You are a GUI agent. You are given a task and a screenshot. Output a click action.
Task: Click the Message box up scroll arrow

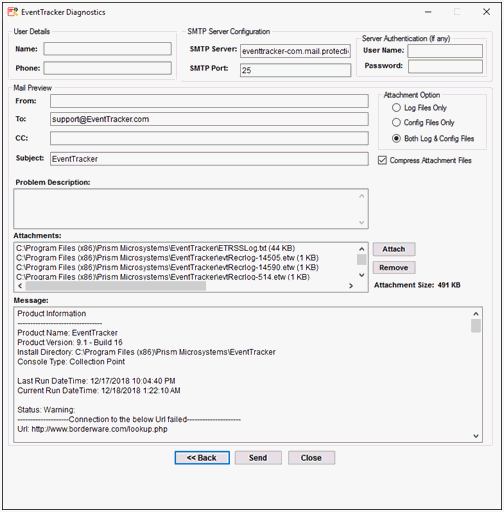(476, 314)
